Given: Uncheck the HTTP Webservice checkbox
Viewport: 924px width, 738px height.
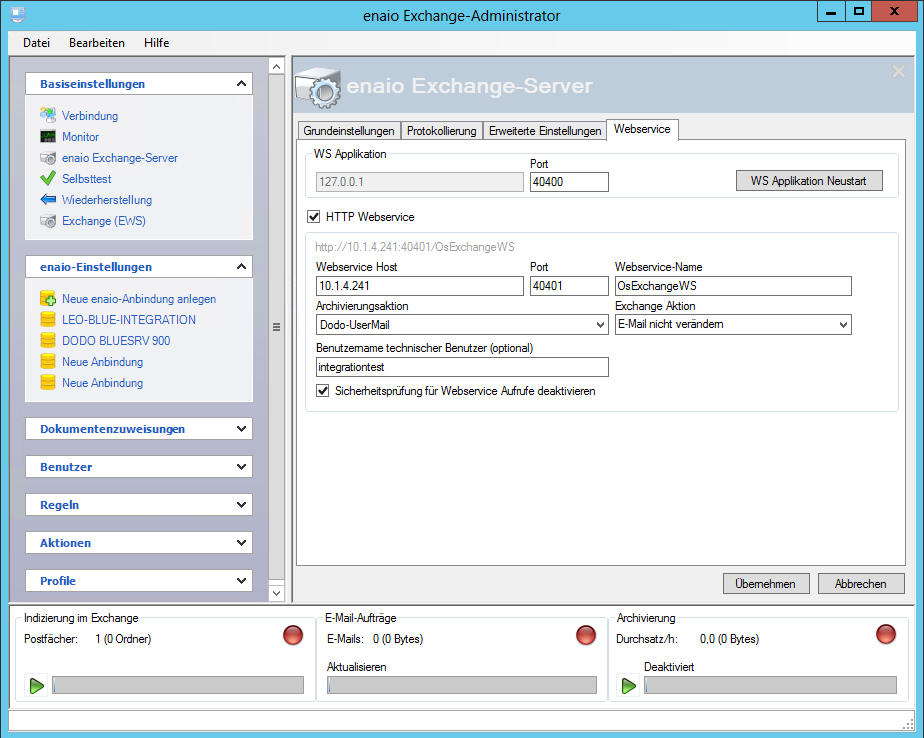Looking at the screenshot, I should coord(314,217).
